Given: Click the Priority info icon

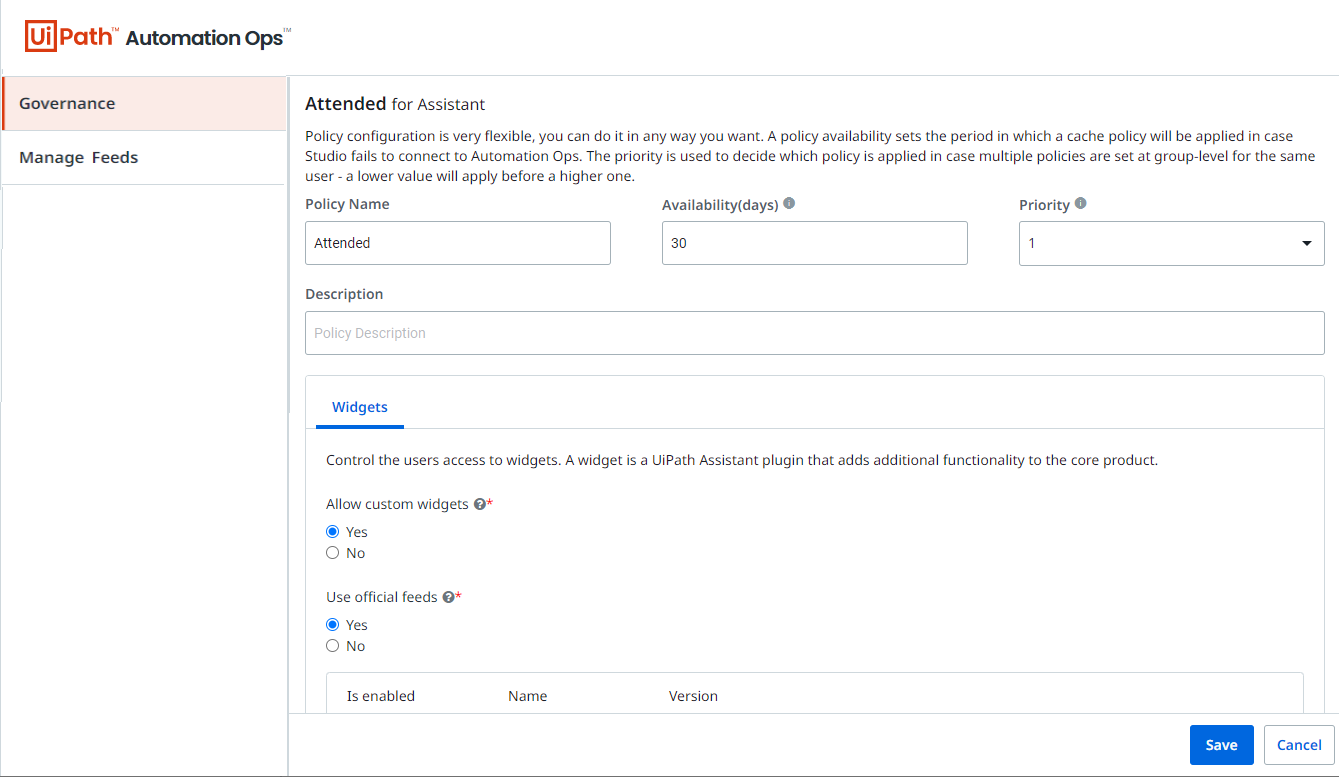Looking at the screenshot, I should [x=1080, y=203].
